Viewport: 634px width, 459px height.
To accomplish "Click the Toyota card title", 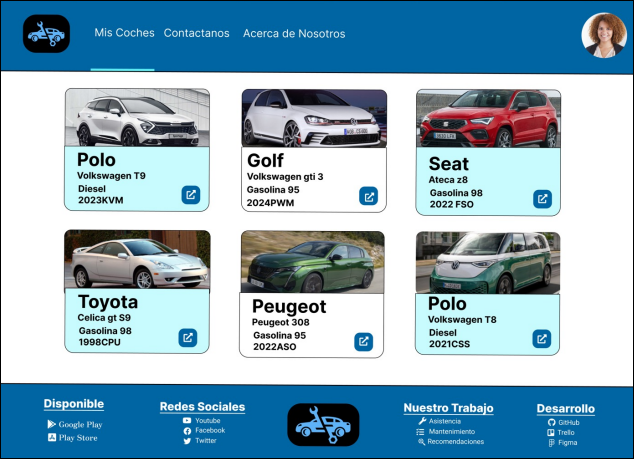I will point(108,302).
